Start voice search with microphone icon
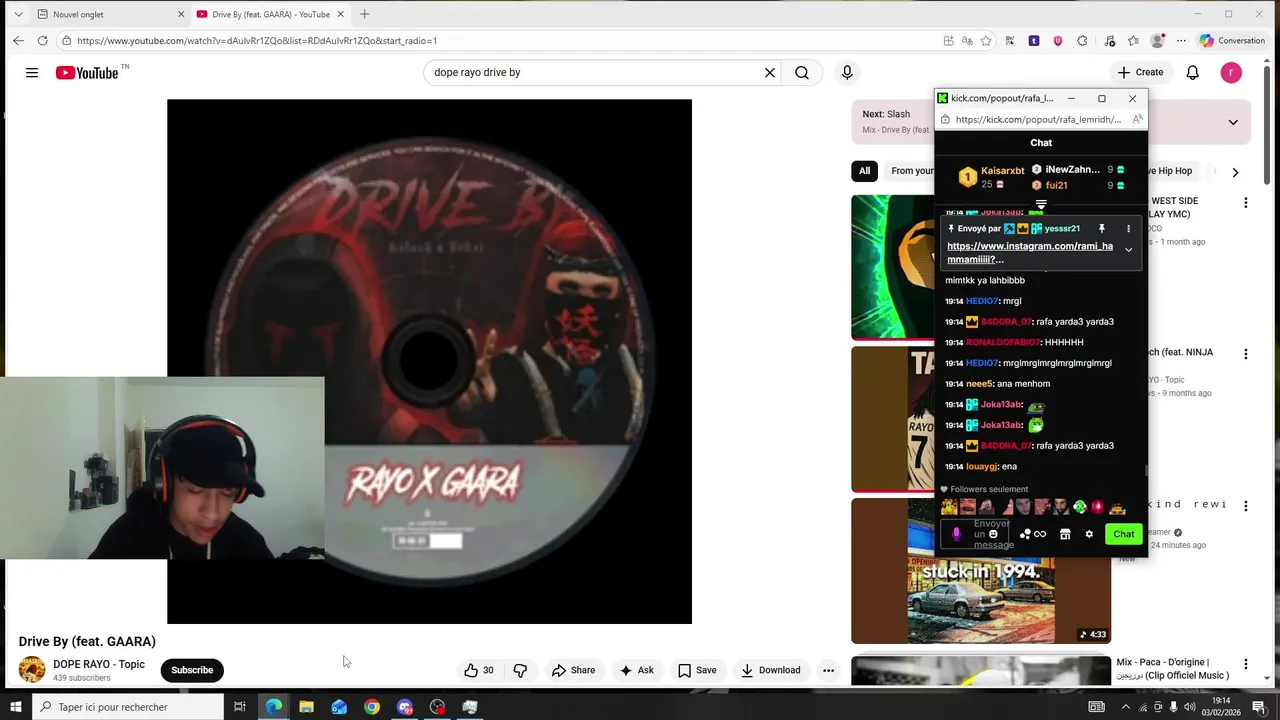 point(847,73)
